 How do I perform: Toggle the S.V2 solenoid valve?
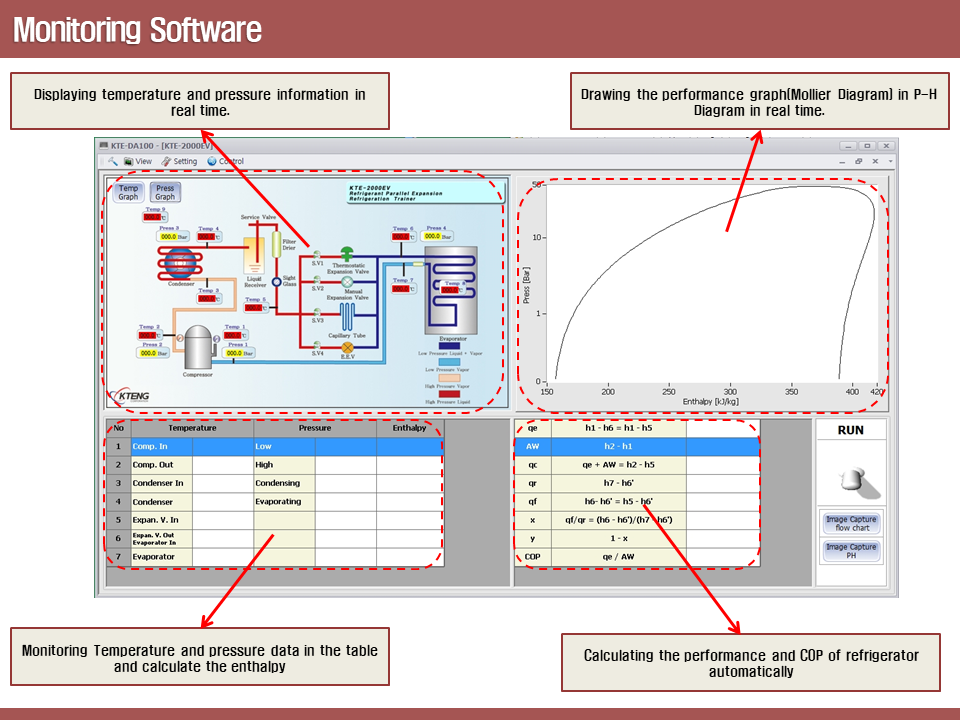316,280
